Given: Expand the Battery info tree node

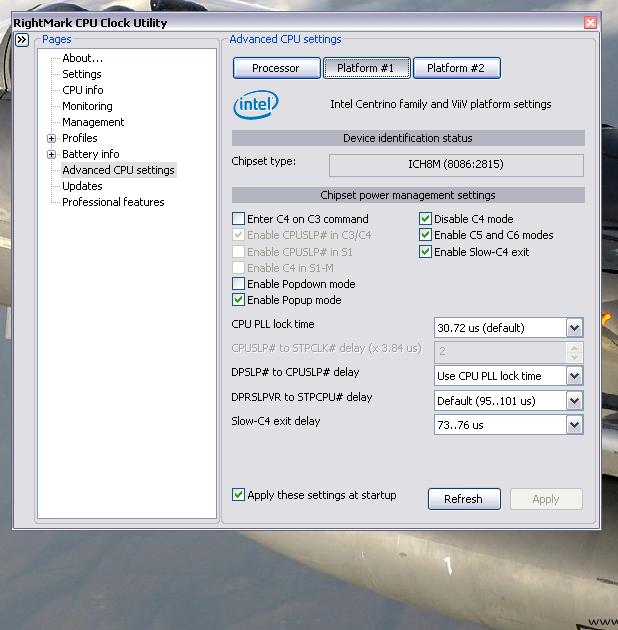Looking at the screenshot, I should [x=51, y=154].
